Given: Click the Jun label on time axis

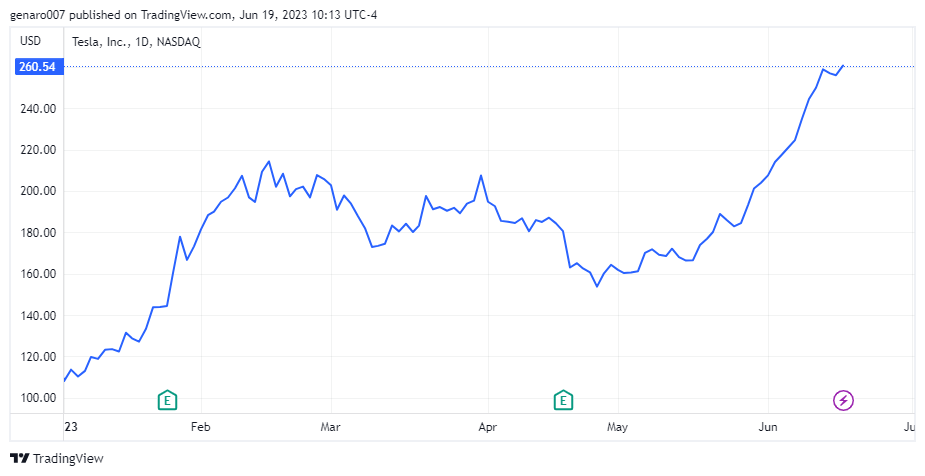Looking at the screenshot, I should point(767,427).
